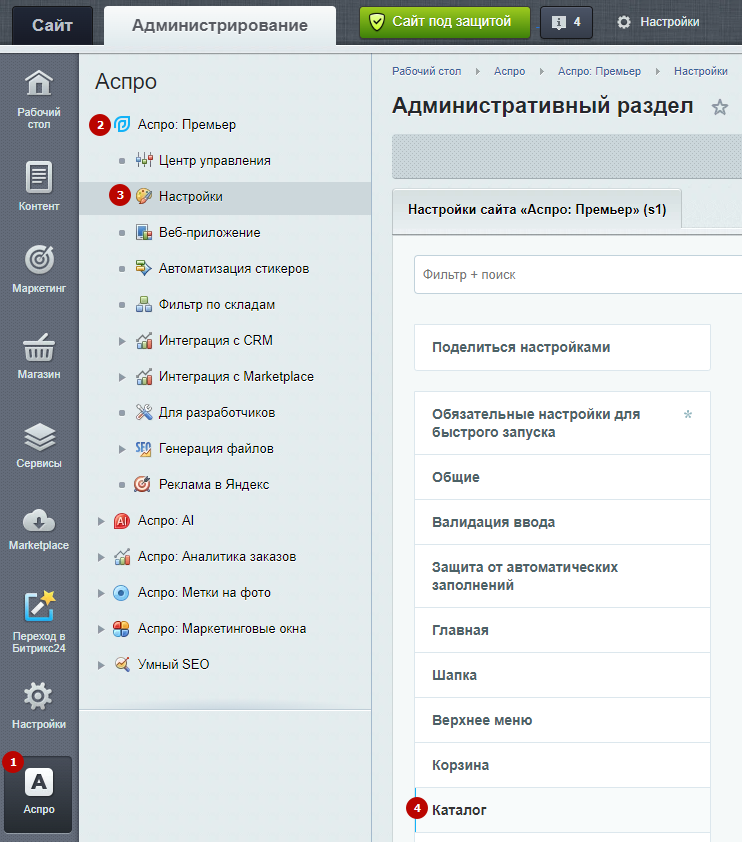This screenshot has height=842, width=742.
Task: Open Шапка settings section
Action: [562, 675]
